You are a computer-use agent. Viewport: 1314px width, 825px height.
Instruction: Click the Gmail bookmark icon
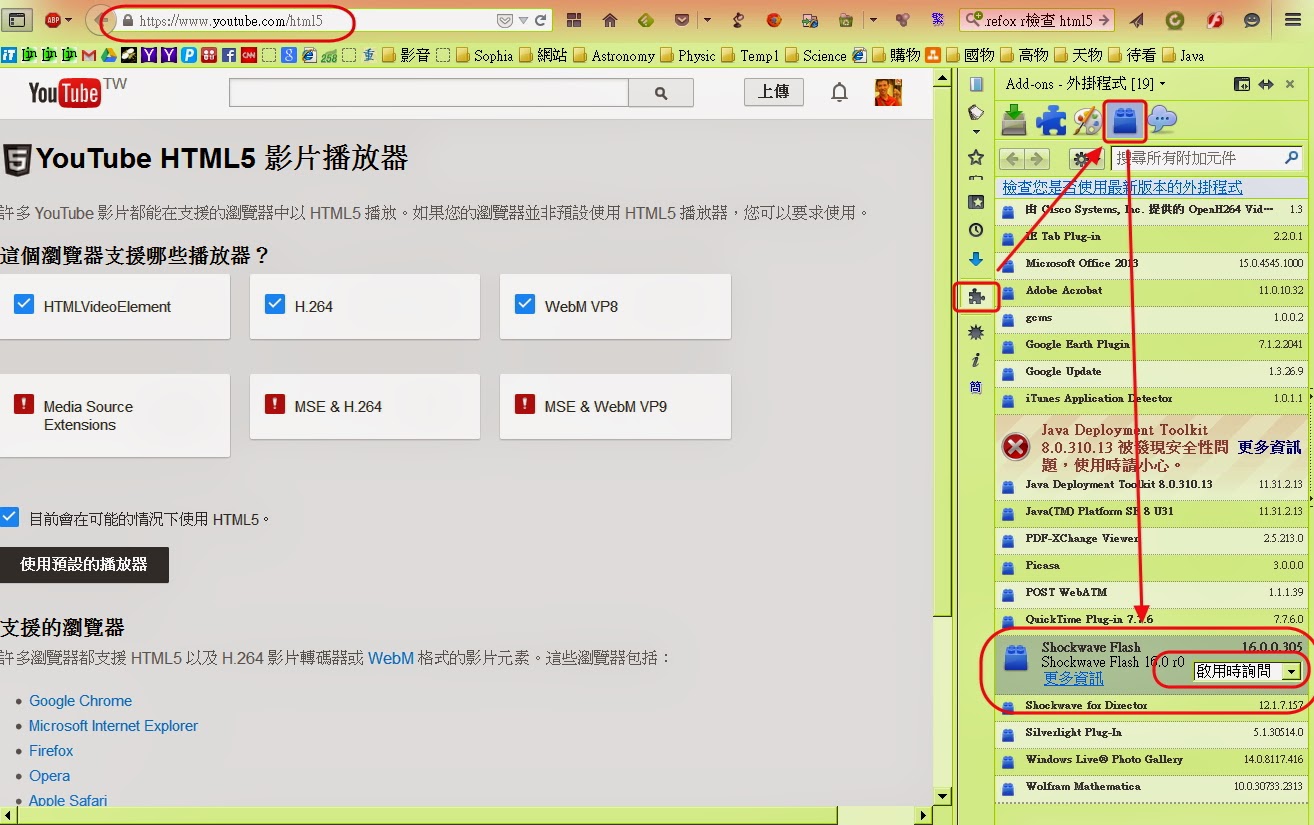[x=89, y=56]
